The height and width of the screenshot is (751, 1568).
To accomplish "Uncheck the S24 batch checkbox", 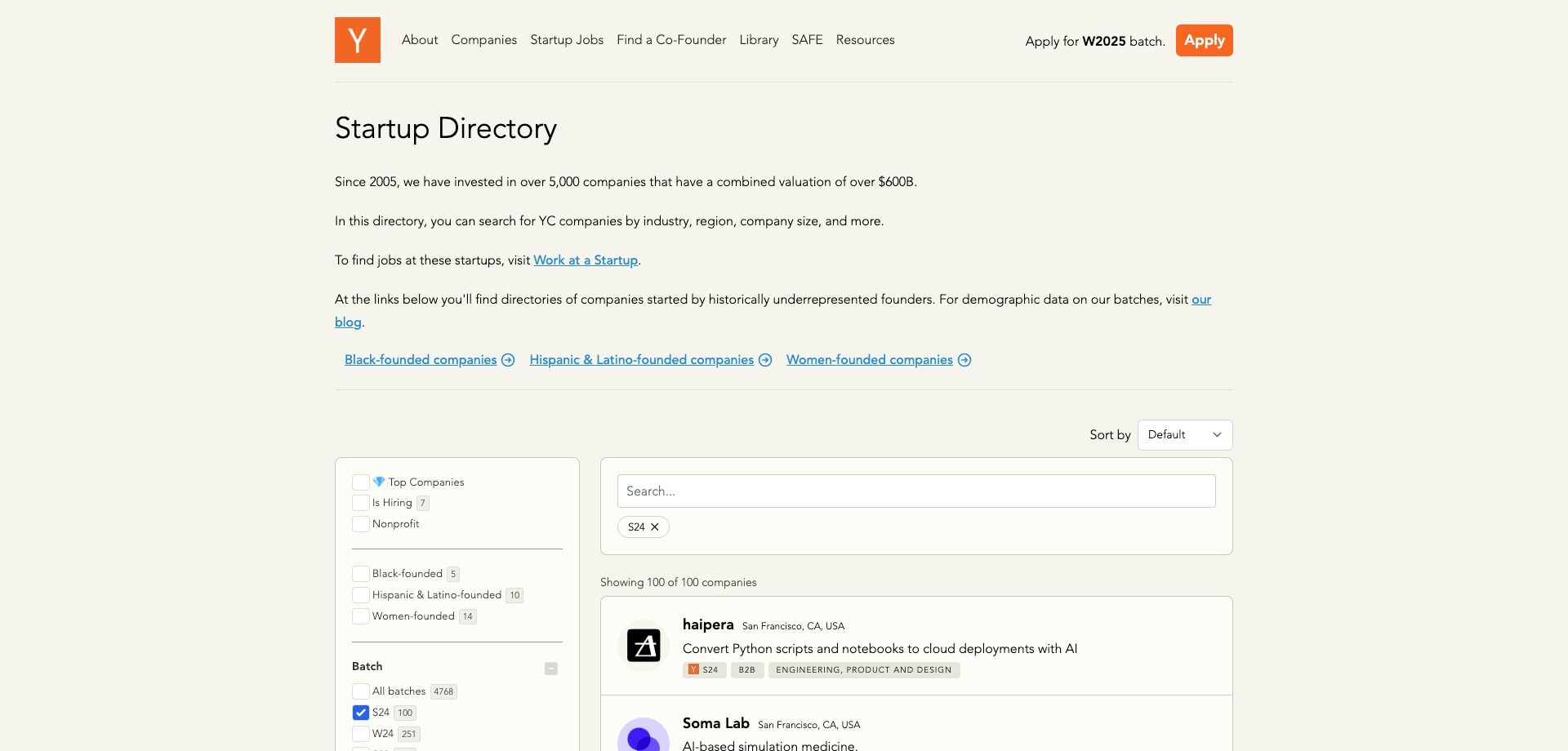I will point(360,712).
